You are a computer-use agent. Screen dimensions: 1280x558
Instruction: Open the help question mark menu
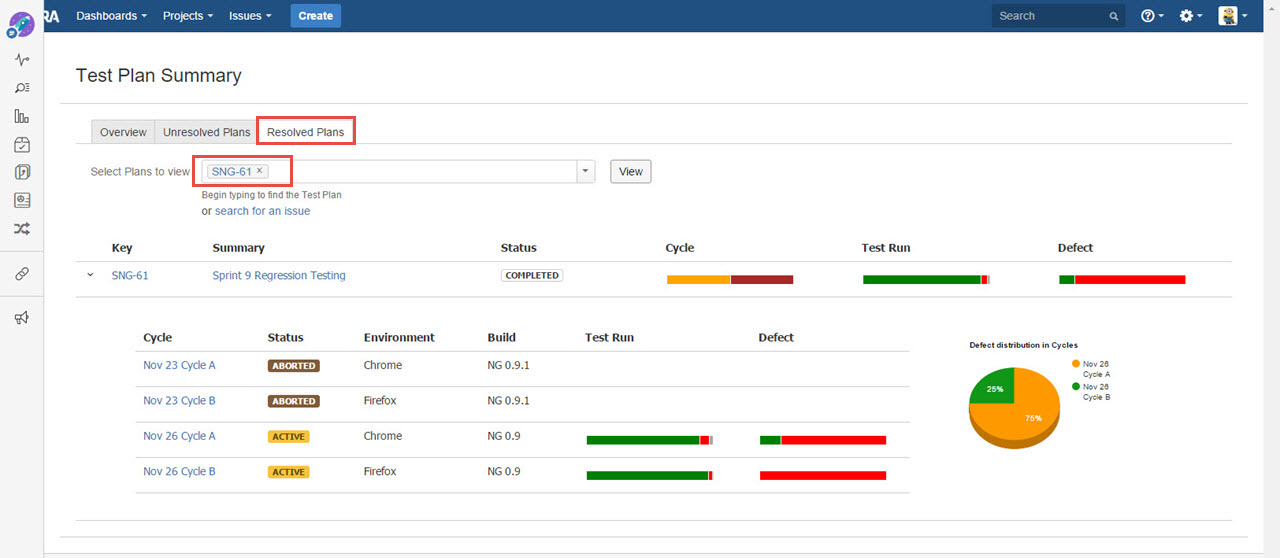pos(1152,16)
